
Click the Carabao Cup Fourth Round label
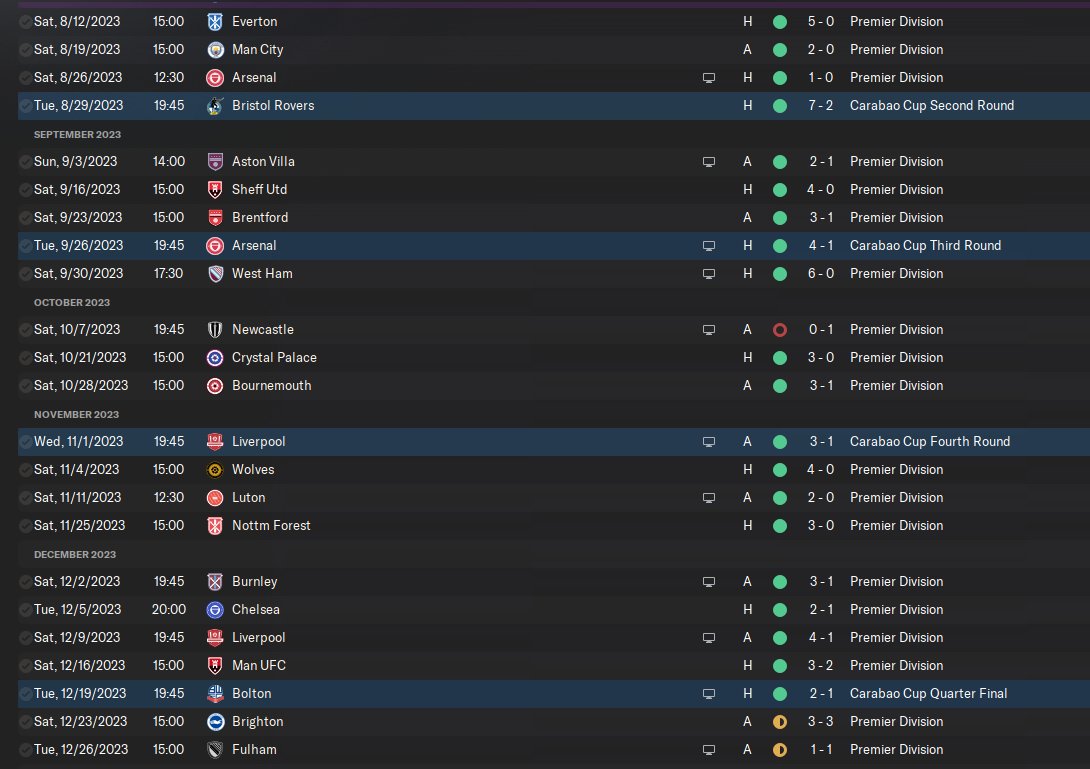[x=930, y=441]
